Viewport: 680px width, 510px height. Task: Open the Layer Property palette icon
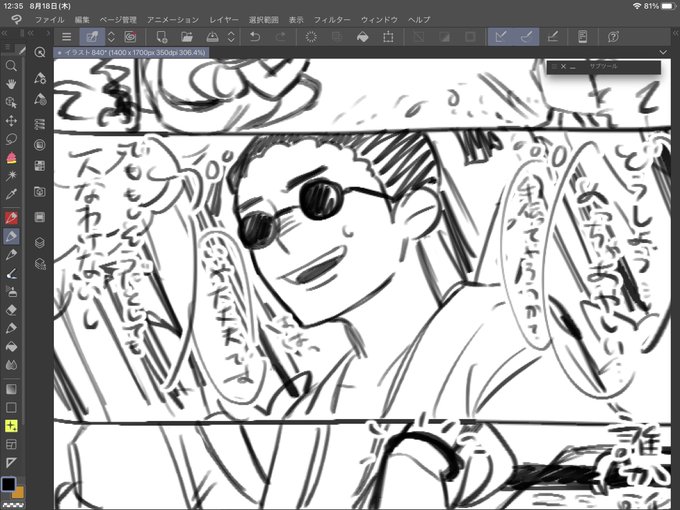tap(40, 264)
